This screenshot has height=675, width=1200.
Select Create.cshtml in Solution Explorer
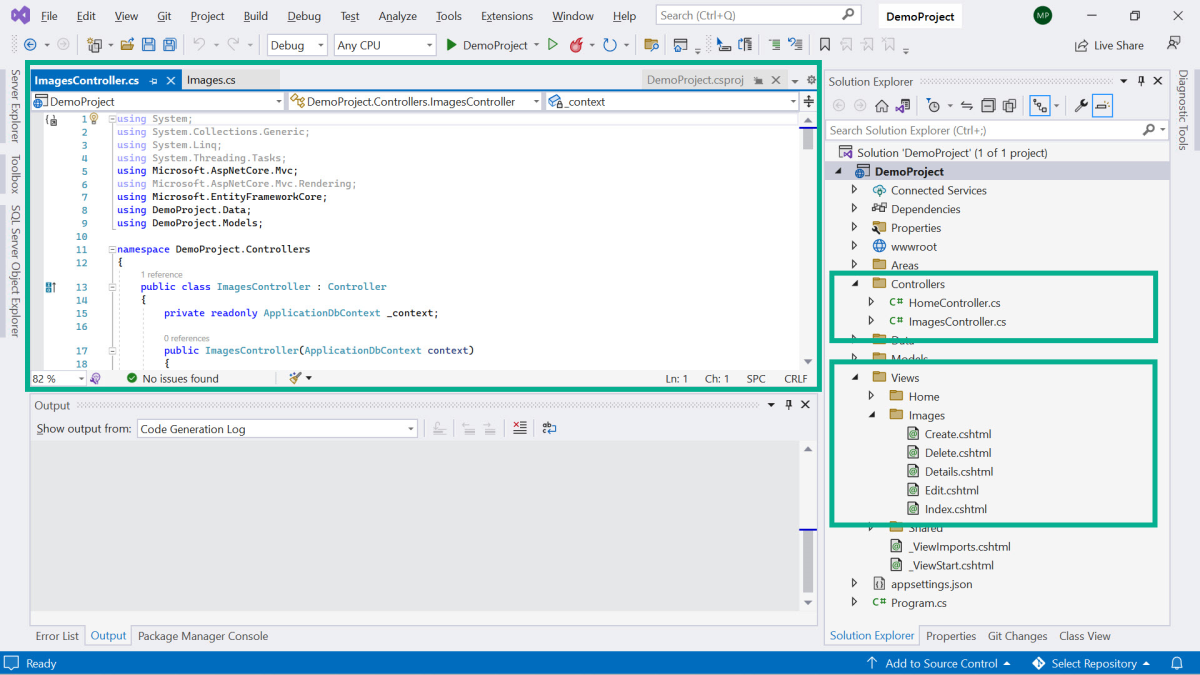[x=958, y=434]
